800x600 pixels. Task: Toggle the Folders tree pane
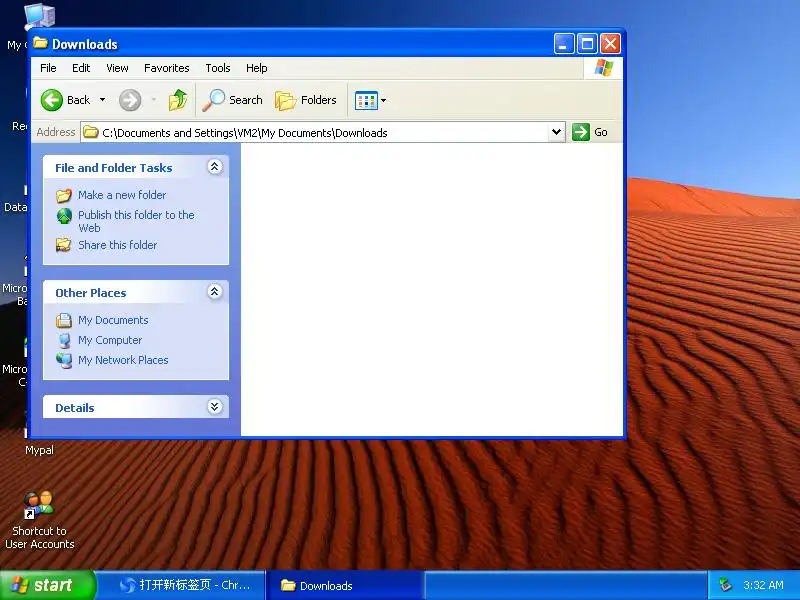(306, 100)
